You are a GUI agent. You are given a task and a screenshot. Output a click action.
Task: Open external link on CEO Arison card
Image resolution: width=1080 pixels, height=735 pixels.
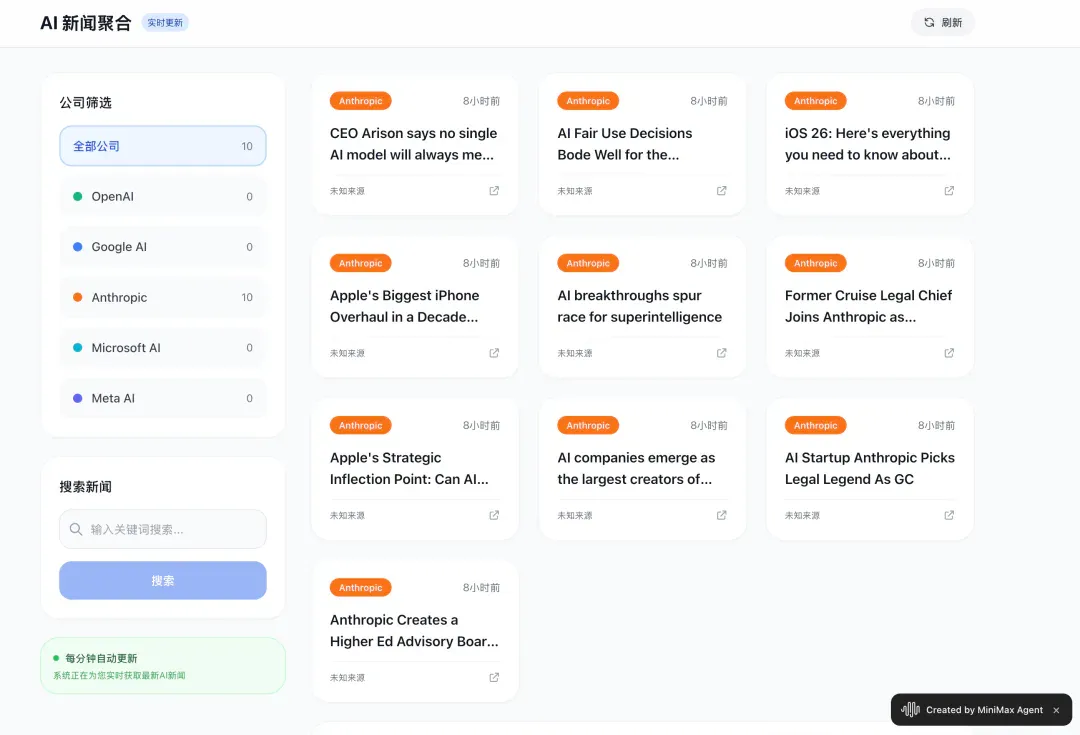click(x=494, y=191)
